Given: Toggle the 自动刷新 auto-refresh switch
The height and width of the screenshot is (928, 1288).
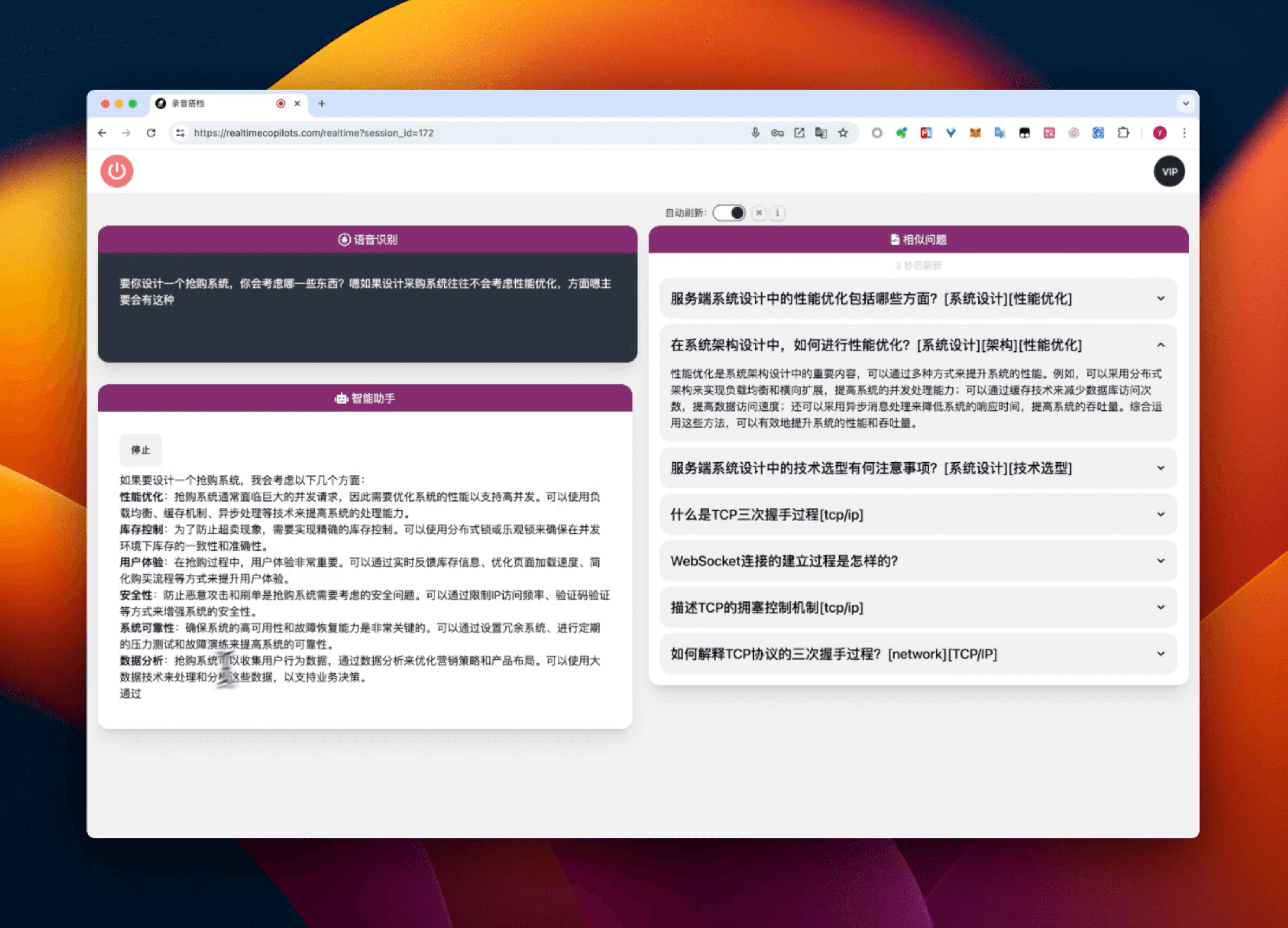Looking at the screenshot, I should (729, 212).
